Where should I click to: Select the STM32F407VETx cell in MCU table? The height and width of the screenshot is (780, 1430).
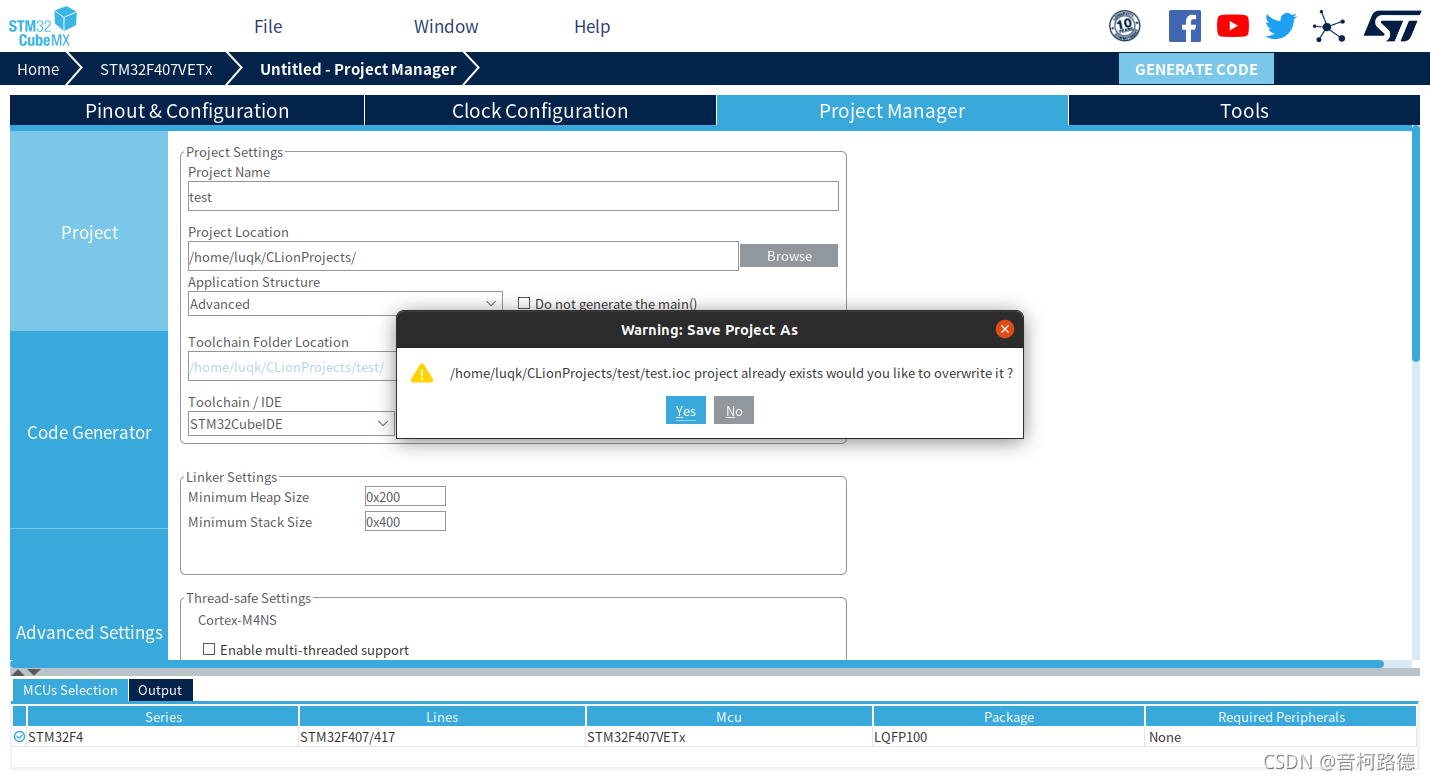(x=729, y=737)
